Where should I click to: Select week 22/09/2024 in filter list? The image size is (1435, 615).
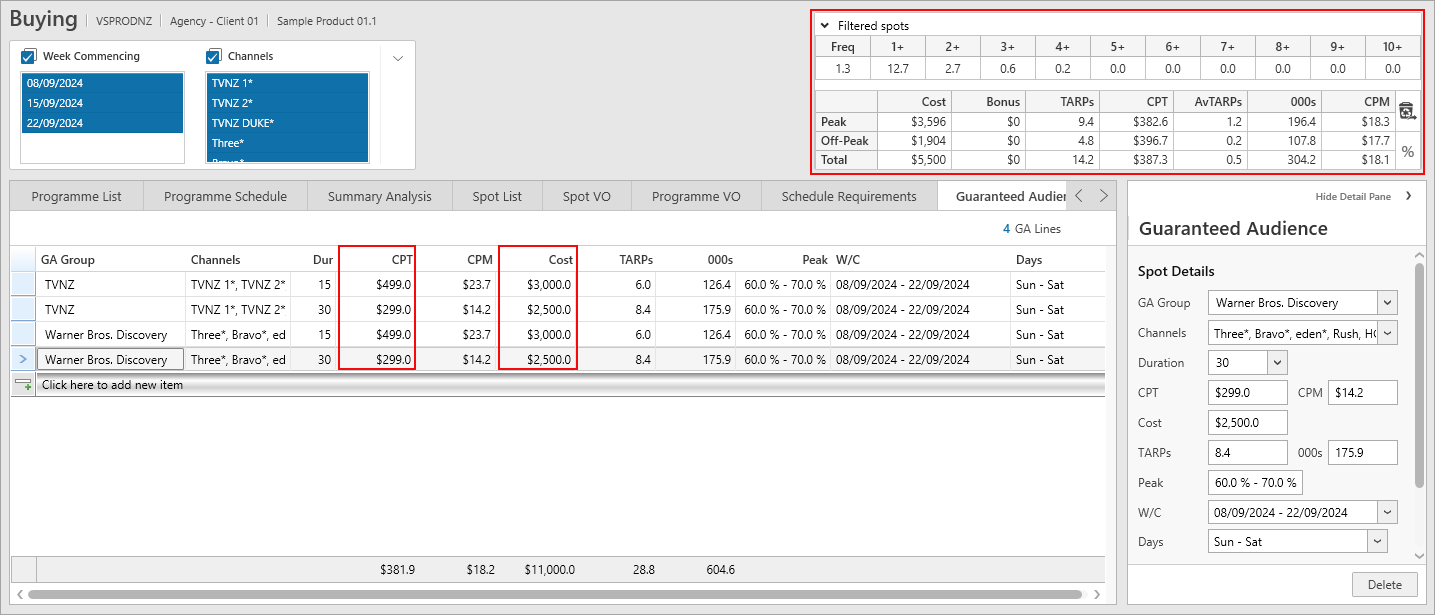click(x=102, y=123)
